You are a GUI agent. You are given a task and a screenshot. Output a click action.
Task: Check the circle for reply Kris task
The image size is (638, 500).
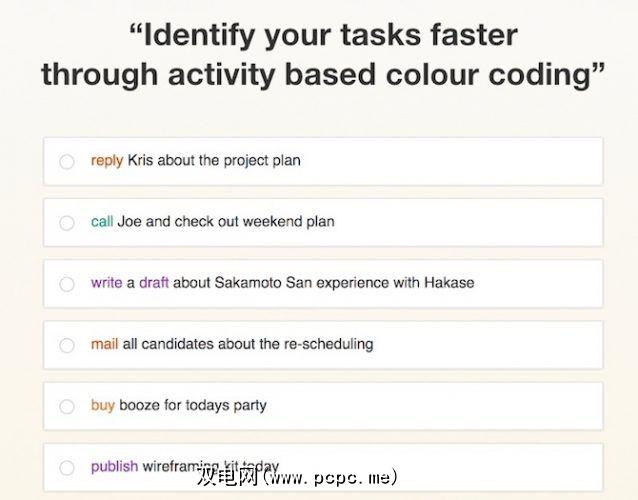(x=67, y=162)
